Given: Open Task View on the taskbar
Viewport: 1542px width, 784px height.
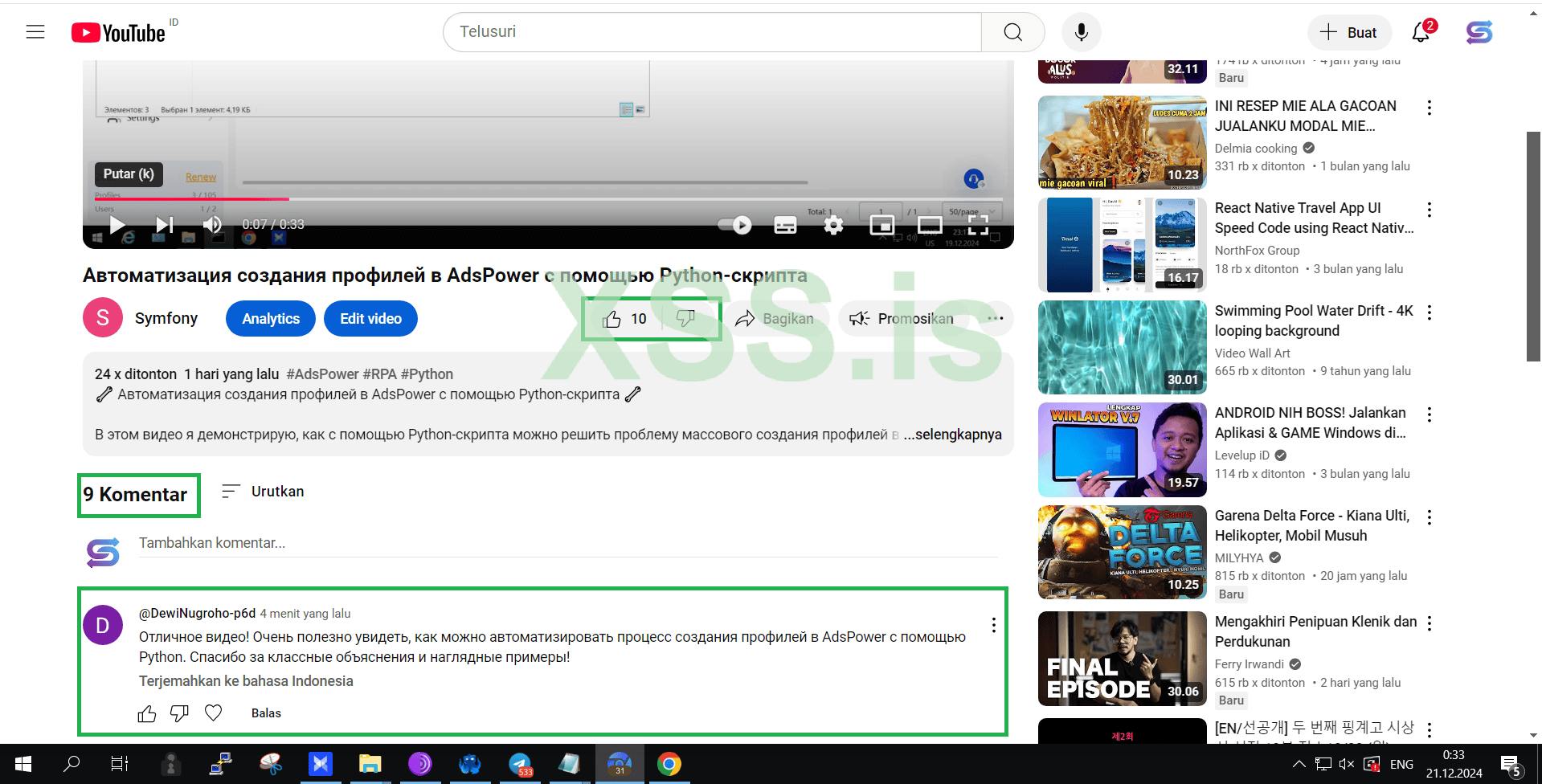Looking at the screenshot, I should (x=119, y=764).
